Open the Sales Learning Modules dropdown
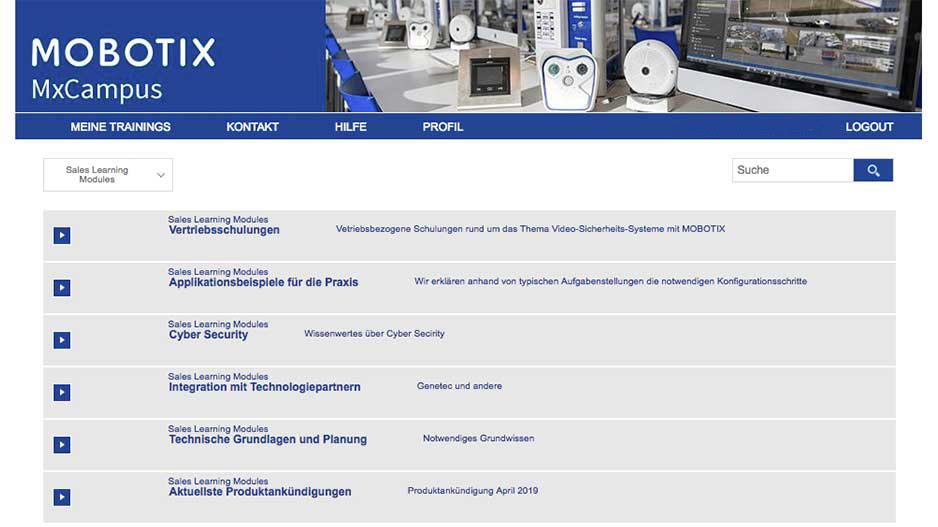Viewport: 938px width, 527px height. point(108,175)
